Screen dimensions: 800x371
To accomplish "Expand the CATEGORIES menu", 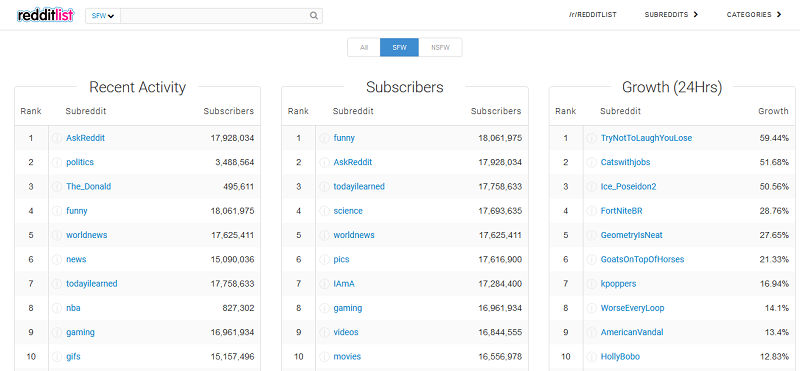I will tap(754, 15).
